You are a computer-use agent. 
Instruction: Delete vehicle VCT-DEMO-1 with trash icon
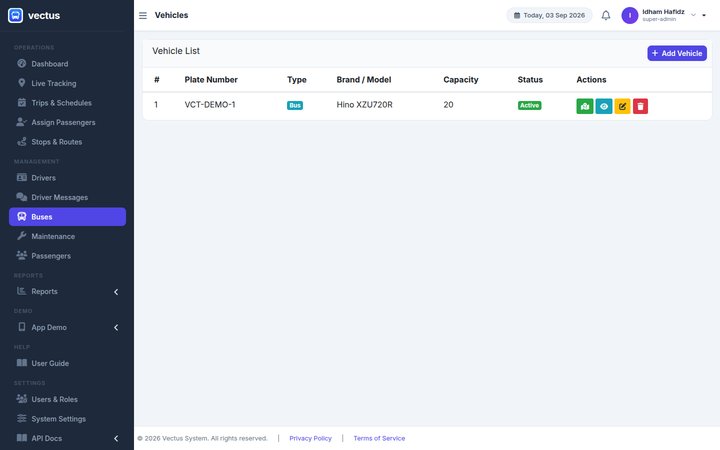coord(640,106)
